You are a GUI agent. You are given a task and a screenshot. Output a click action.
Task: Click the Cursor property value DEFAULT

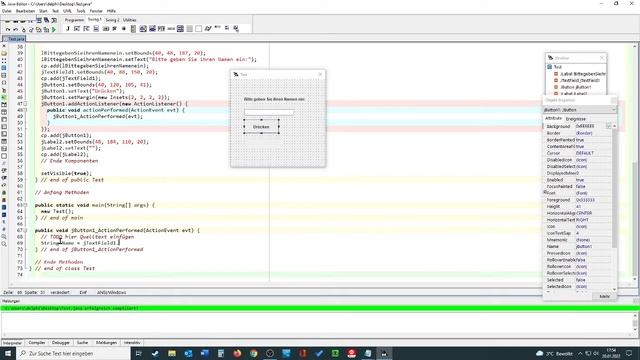593,153
